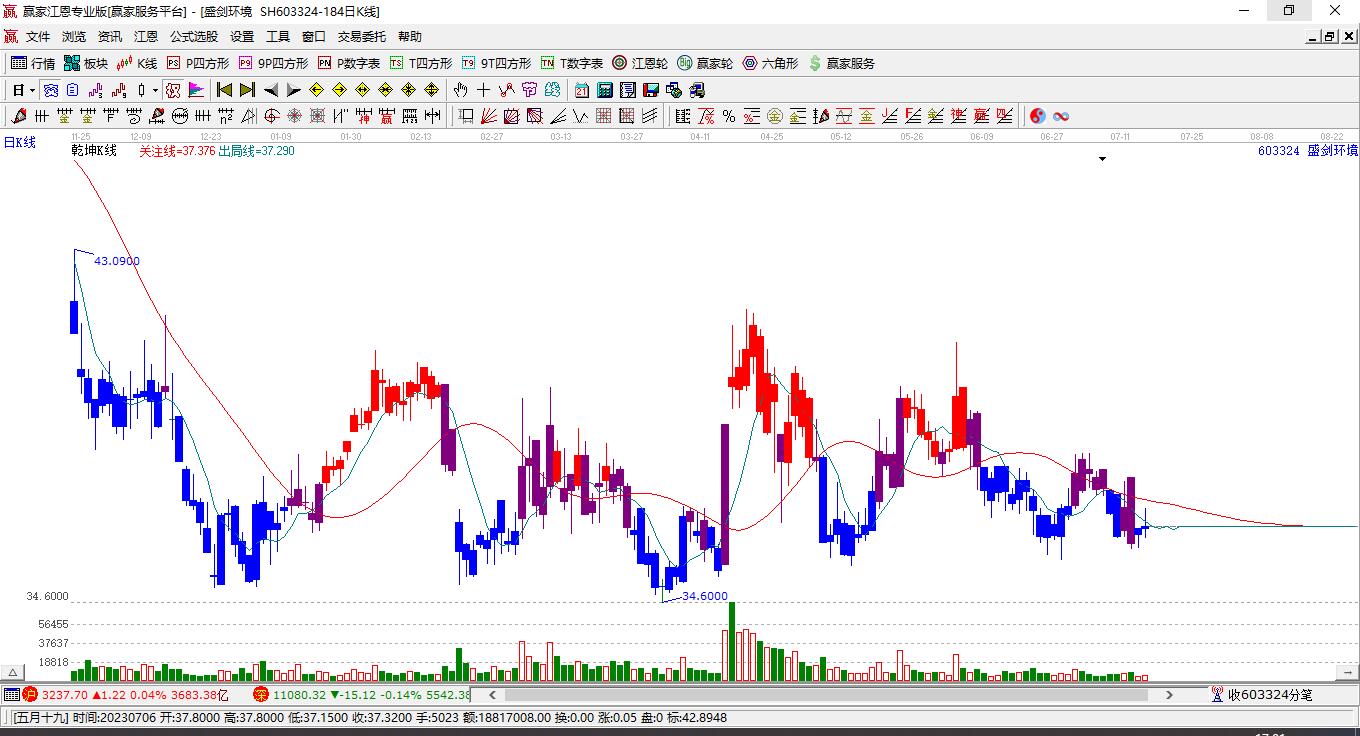
Task: Open the 9P四方形 tool
Action: coord(272,63)
